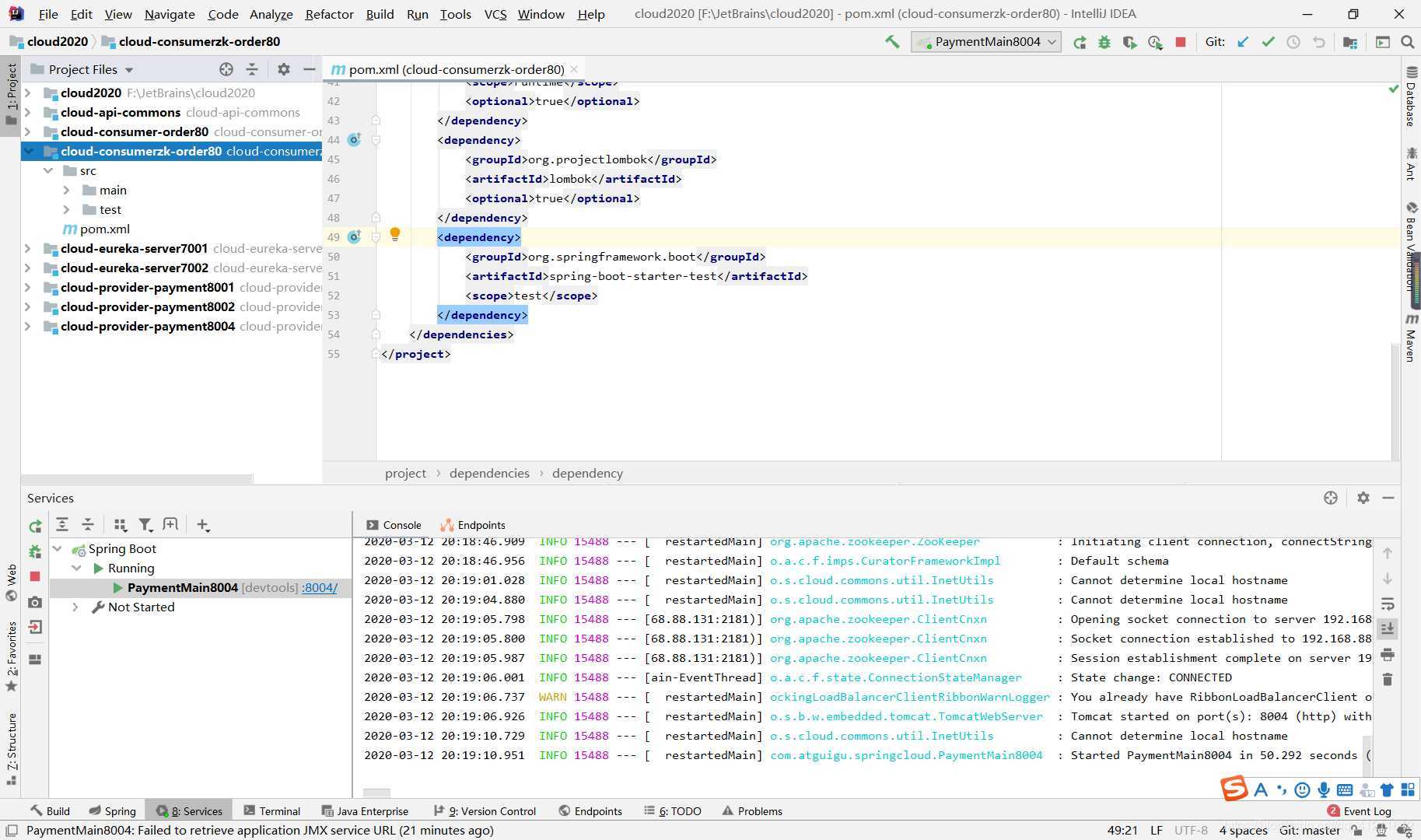Expand the test folder under src
1421x840 pixels.
[x=66, y=209]
